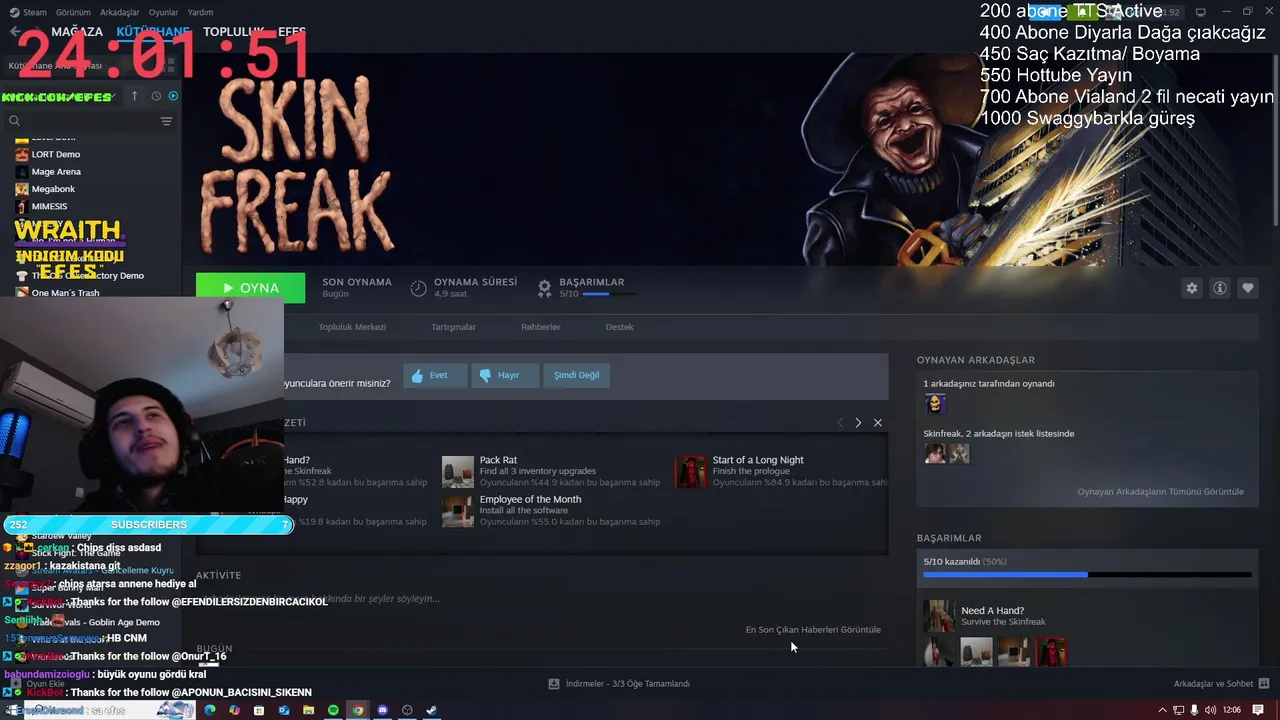Click the BAŞARIMLAR panel heading
This screenshot has width=1280, height=720.
point(949,538)
